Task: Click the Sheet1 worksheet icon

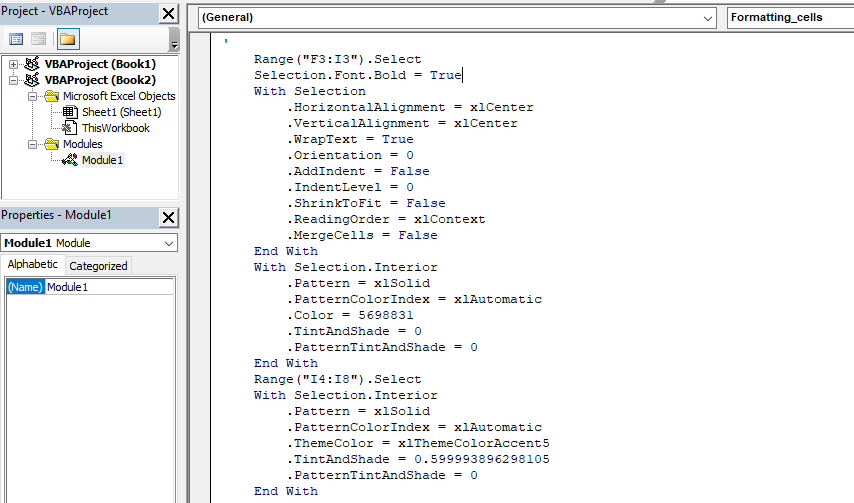Action: coord(70,112)
